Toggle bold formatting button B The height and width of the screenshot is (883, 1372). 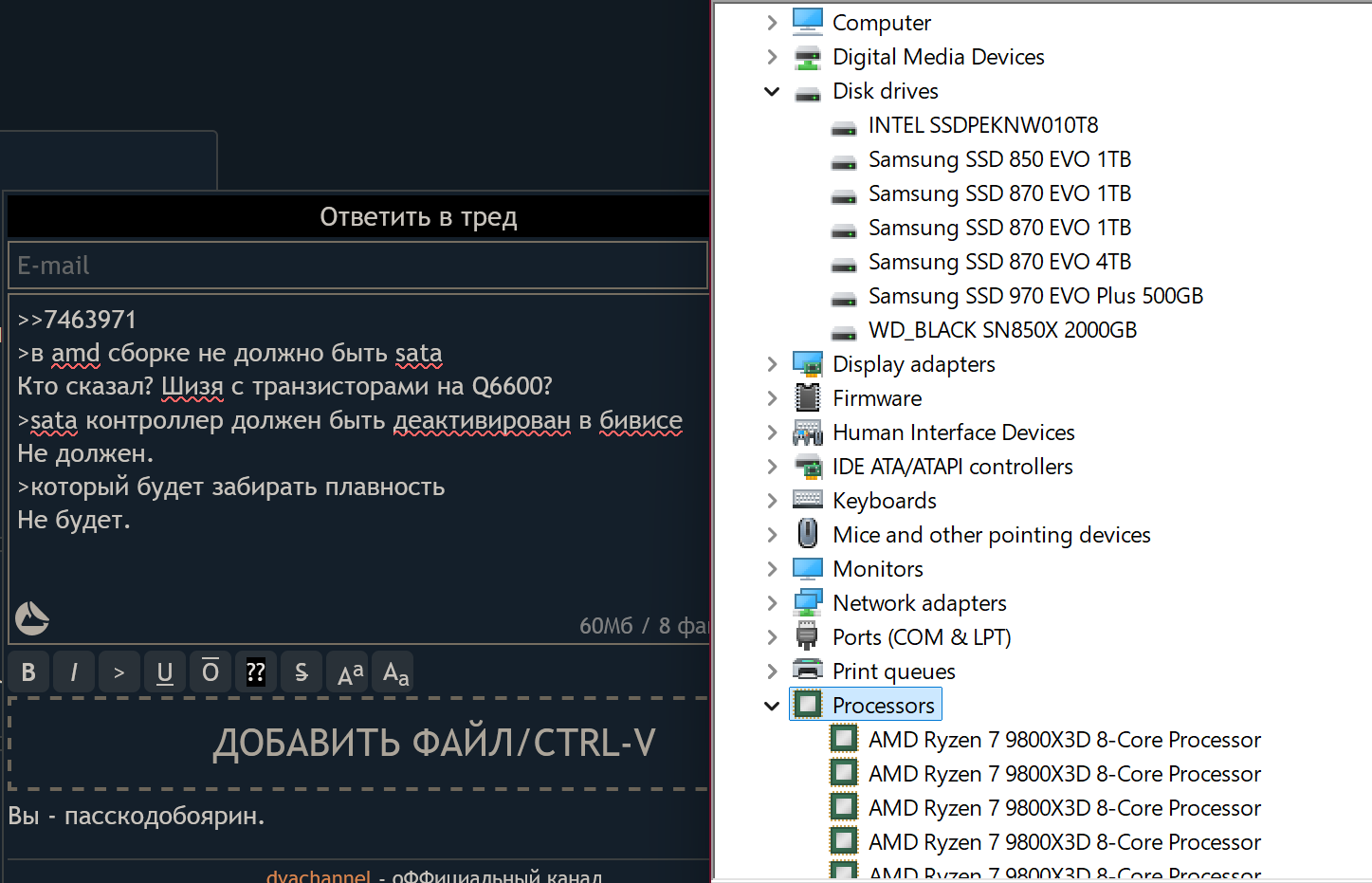point(28,672)
